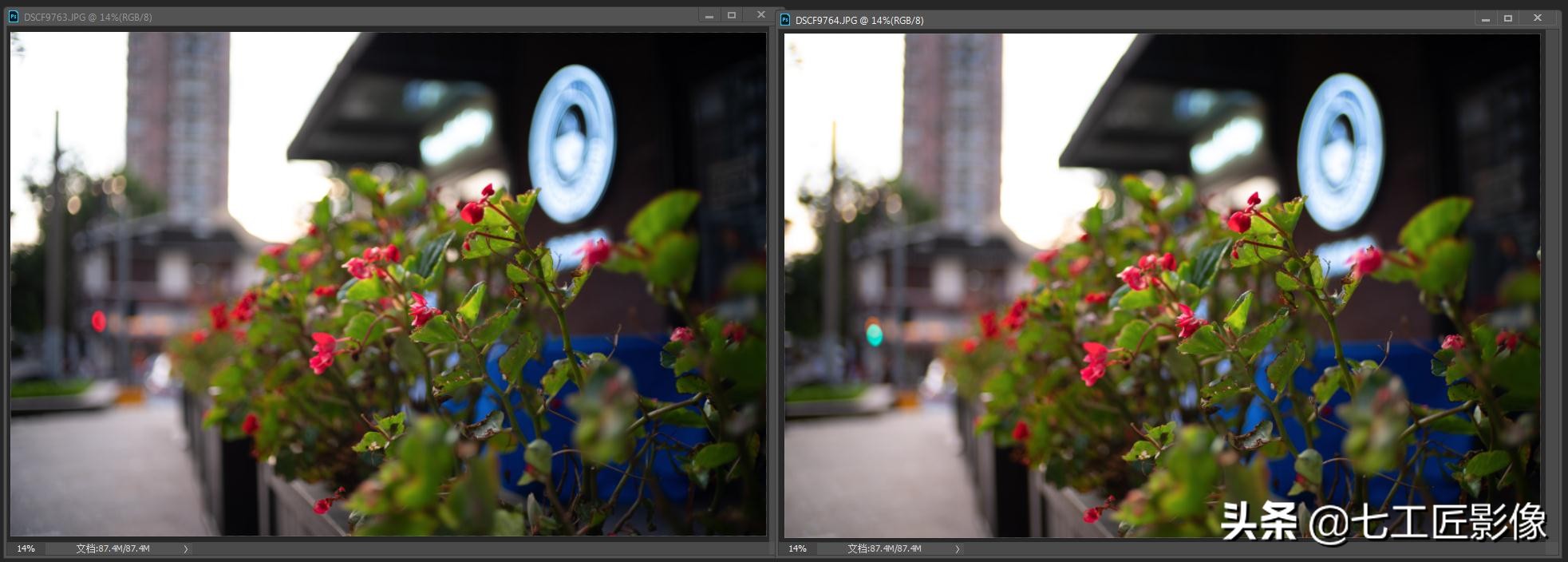Select the DSCF9763.JPG @ 14%(RGB/8) window title
1568x562 pixels.
pos(88,17)
